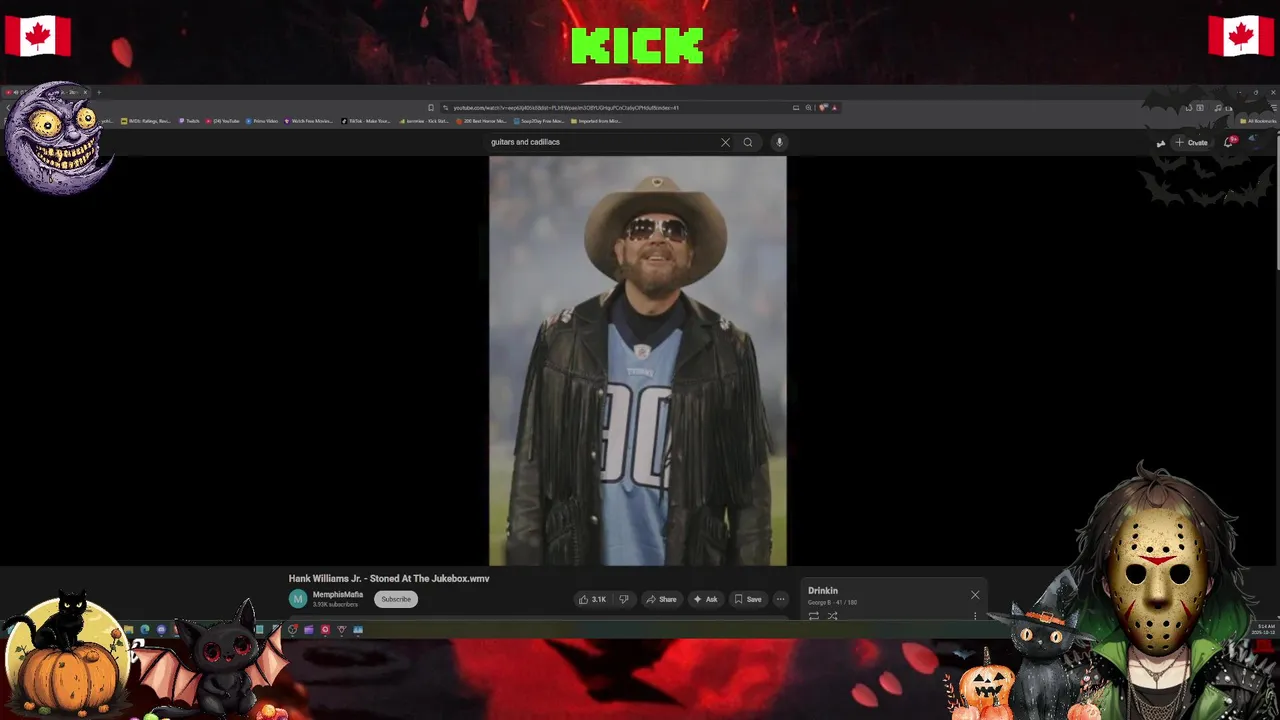Open the 200 Best Horror Movies bookmark
The height and width of the screenshot is (720, 1280).
coord(482,121)
